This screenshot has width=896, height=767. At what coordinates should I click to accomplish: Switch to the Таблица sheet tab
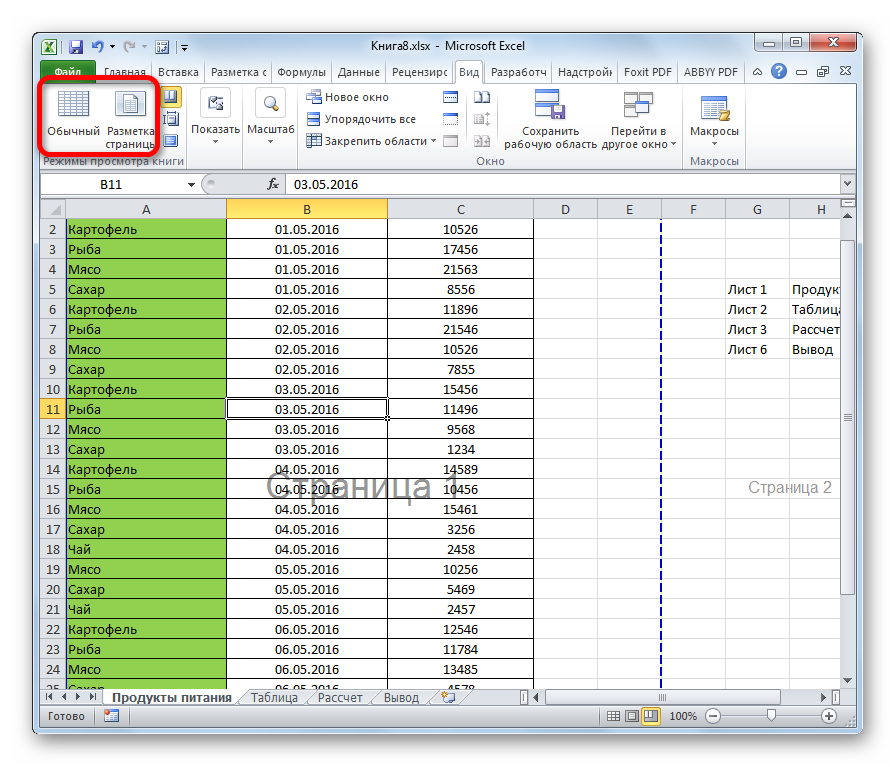click(x=274, y=698)
